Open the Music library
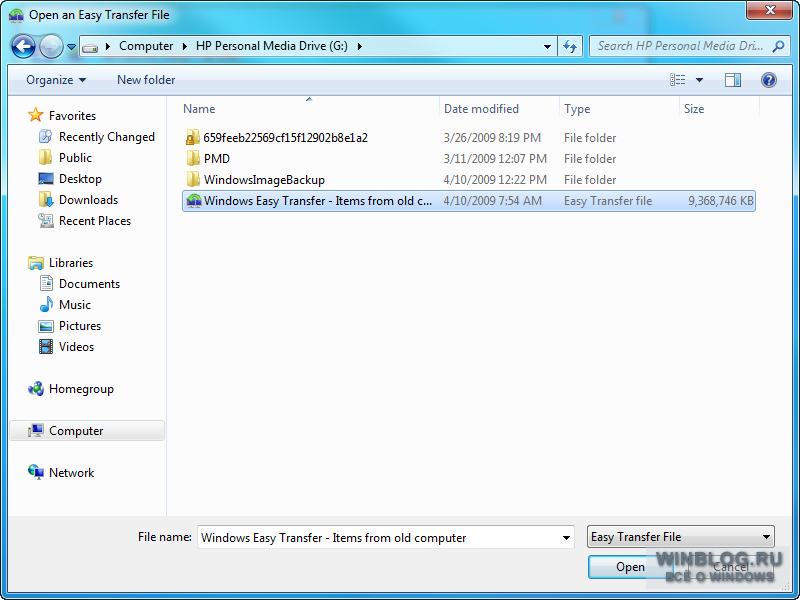800x600 pixels. (74, 305)
